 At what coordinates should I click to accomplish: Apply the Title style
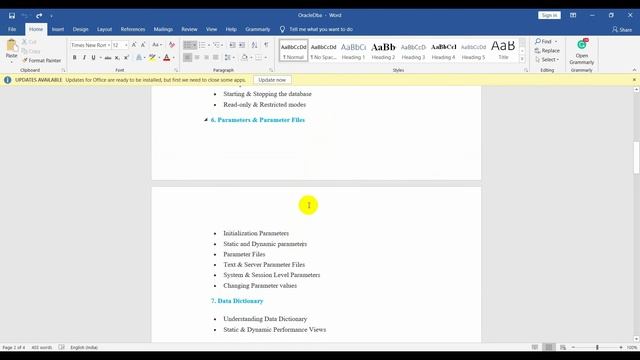pyautogui.click(x=503, y=51)
